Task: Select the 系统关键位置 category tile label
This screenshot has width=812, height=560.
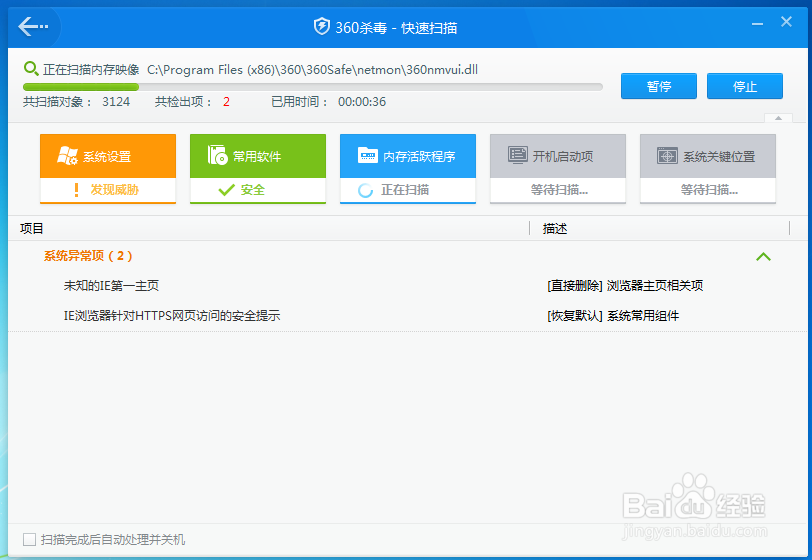Action: [x=719, y=156]
